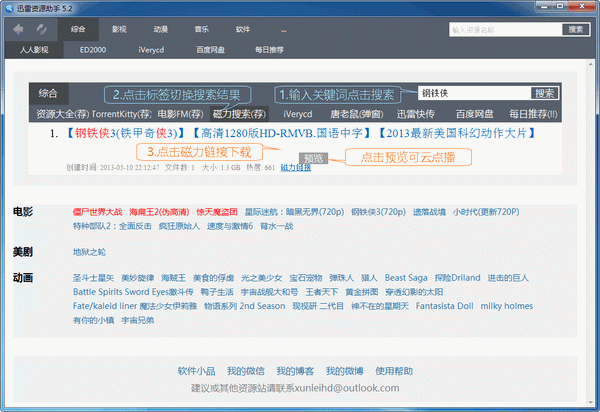The width and height of the screenshot is (600, 412).
Task: Open the Fantasista Doll link
Action: tap(445, 306)
